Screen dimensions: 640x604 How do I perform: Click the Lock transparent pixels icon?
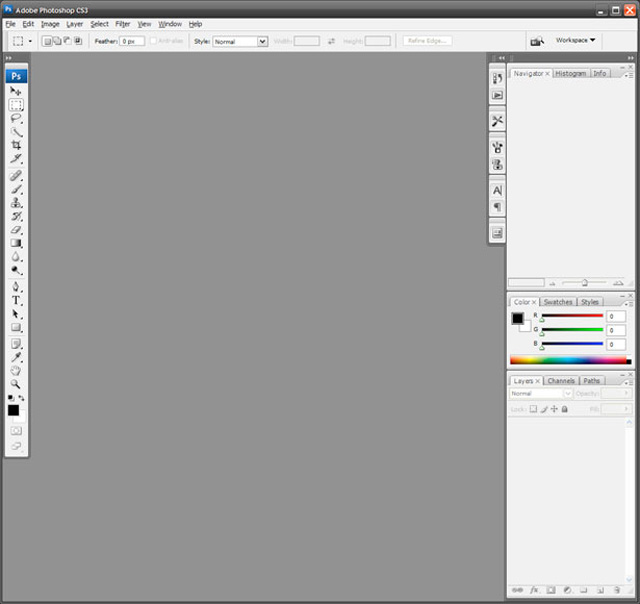(533, 409)
